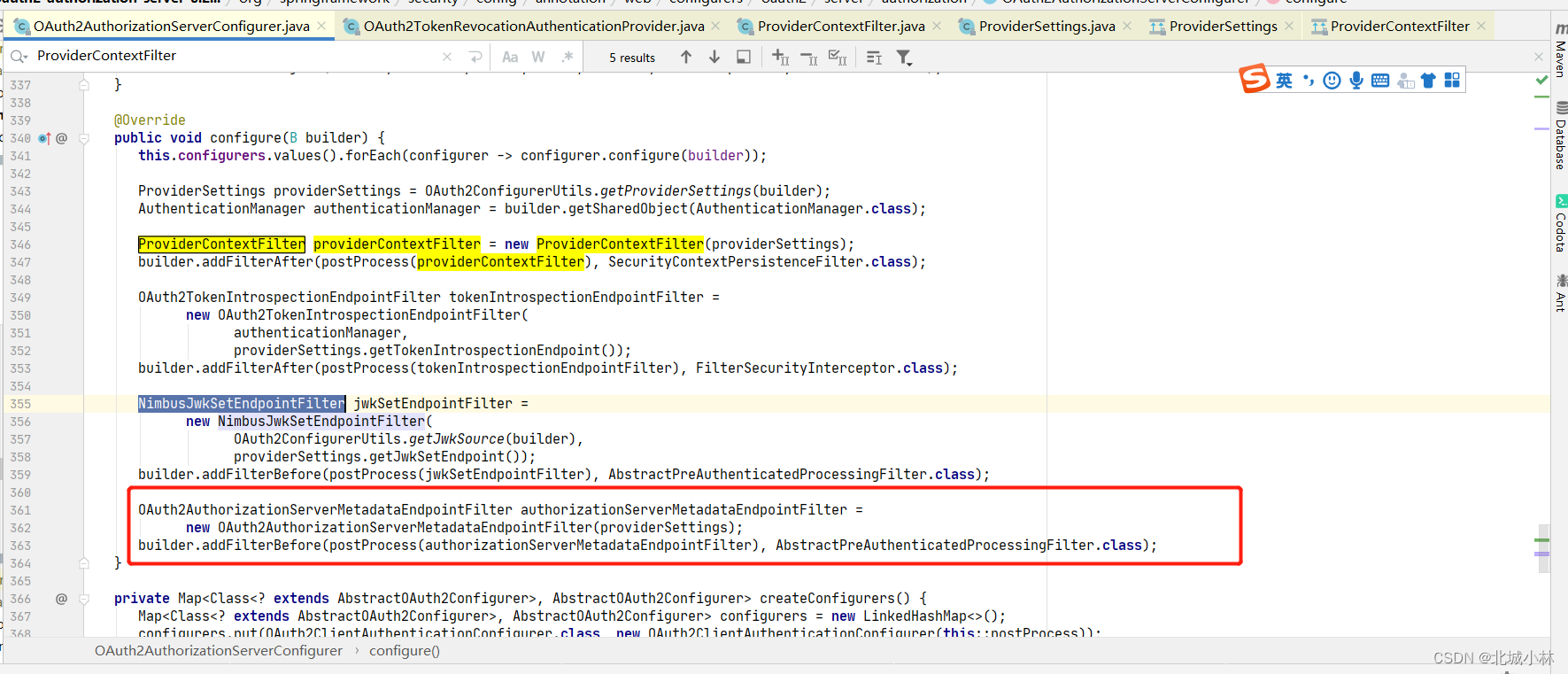Go to next search occurrence arrow
Screen dimensions: 1568x674
(x=714, y=57)
